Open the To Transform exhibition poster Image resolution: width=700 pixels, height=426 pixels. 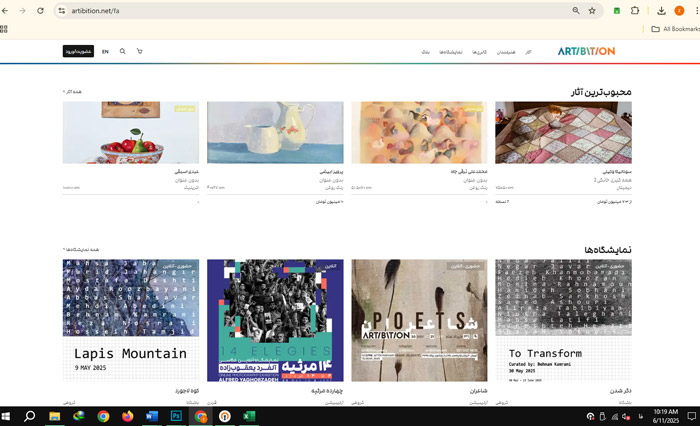[x=563, y=320]
